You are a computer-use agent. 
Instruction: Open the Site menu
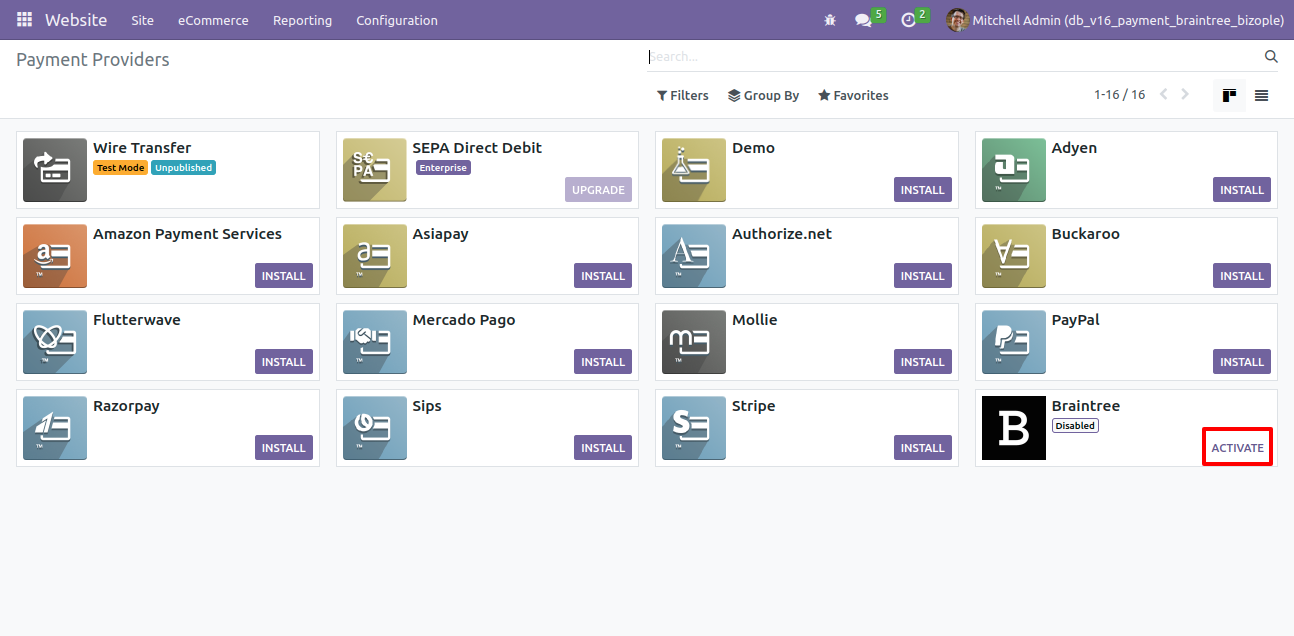(143, 20)
